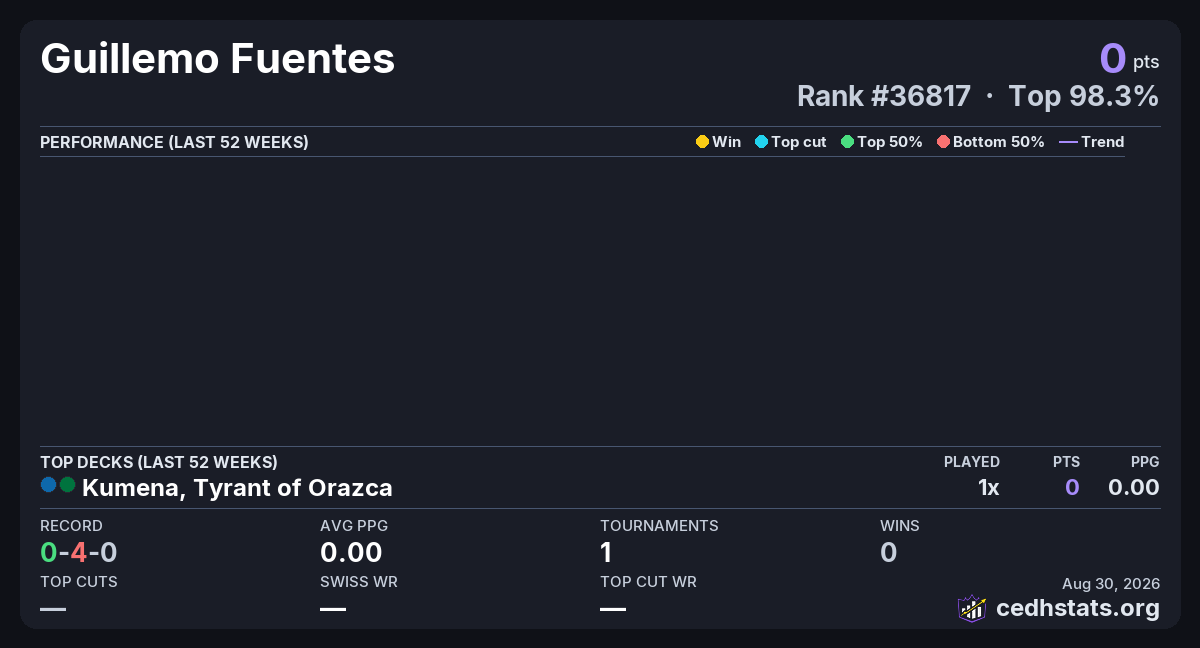This screenshot has width=1200, height=648.
Task: Click the Performance (Last 52 Weeks) header
Action: 174,142
